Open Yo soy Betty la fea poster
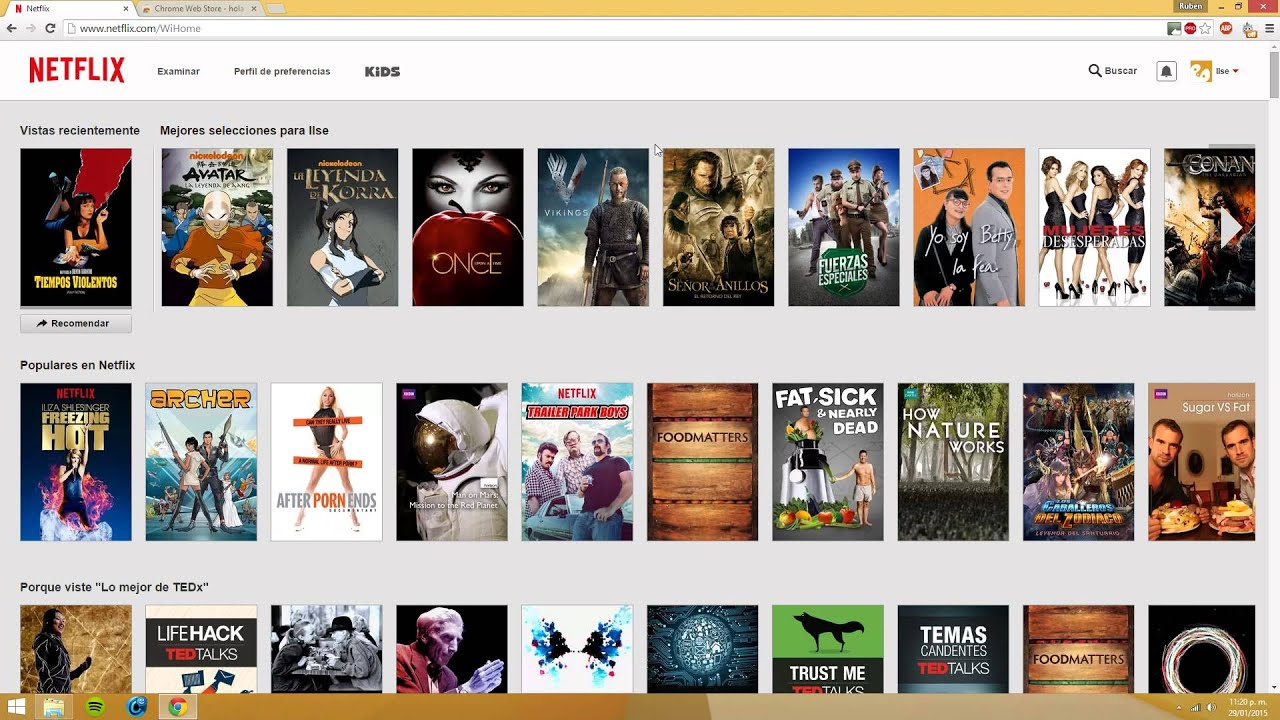 [x=969, y=228]
